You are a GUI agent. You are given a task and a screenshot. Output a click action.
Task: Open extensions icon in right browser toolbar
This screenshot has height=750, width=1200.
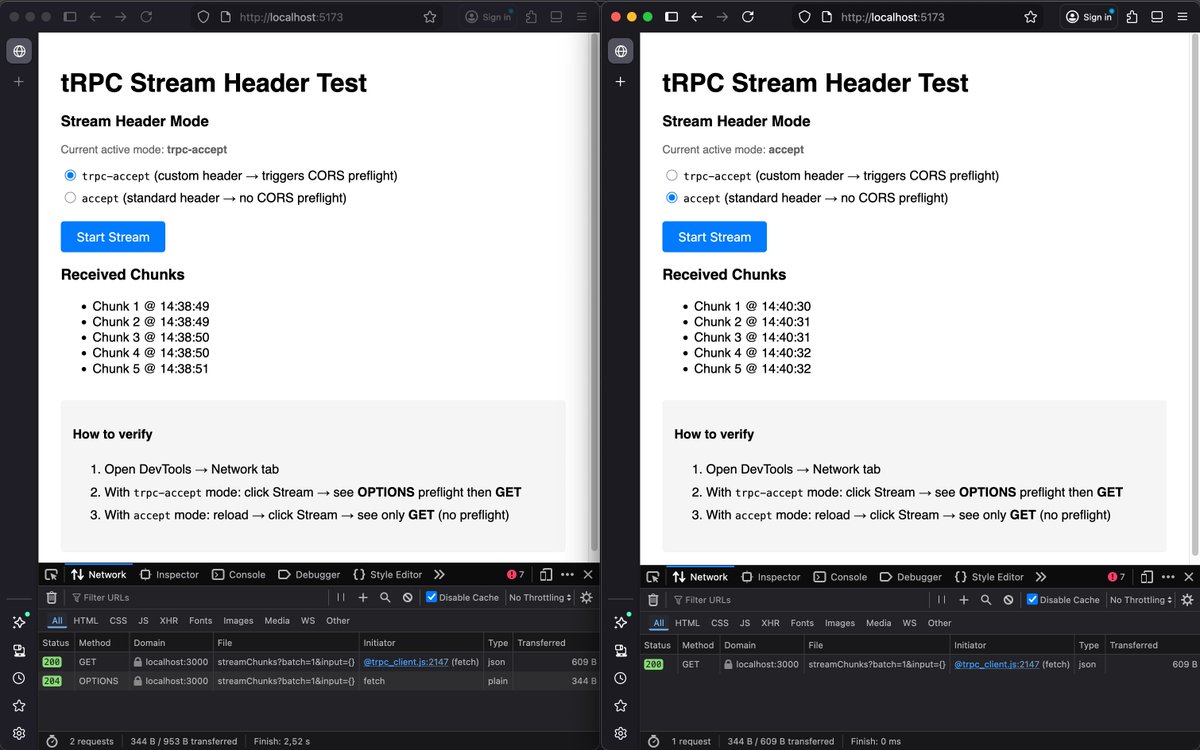pos(1132,17)
